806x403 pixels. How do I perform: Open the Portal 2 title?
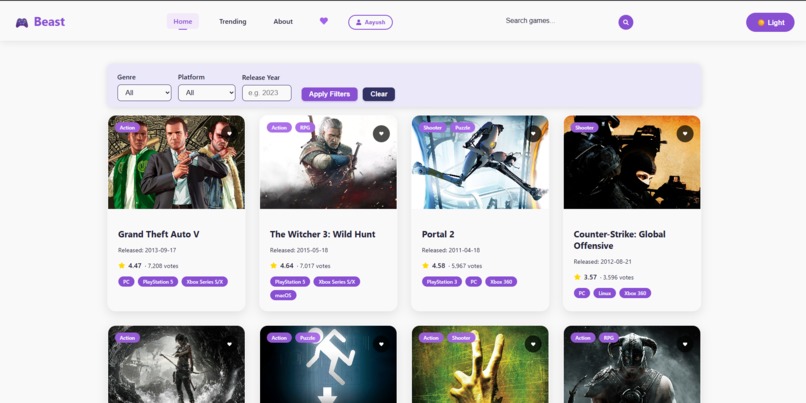click(x=438, y=234)
